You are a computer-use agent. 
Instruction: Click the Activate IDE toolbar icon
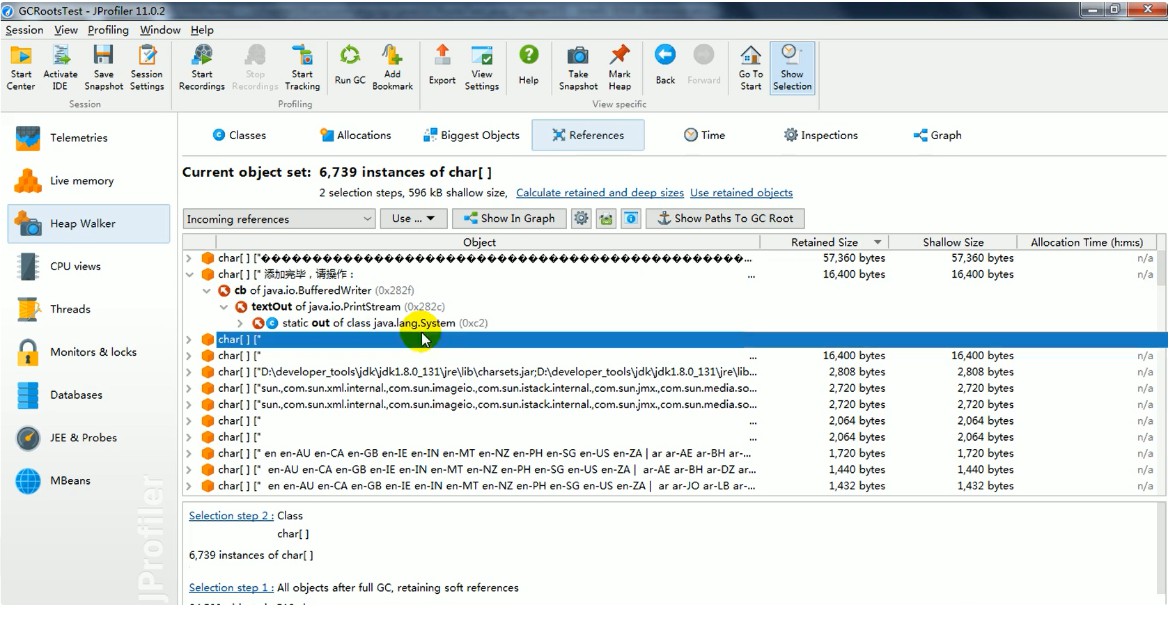click(x=61, y=67)
